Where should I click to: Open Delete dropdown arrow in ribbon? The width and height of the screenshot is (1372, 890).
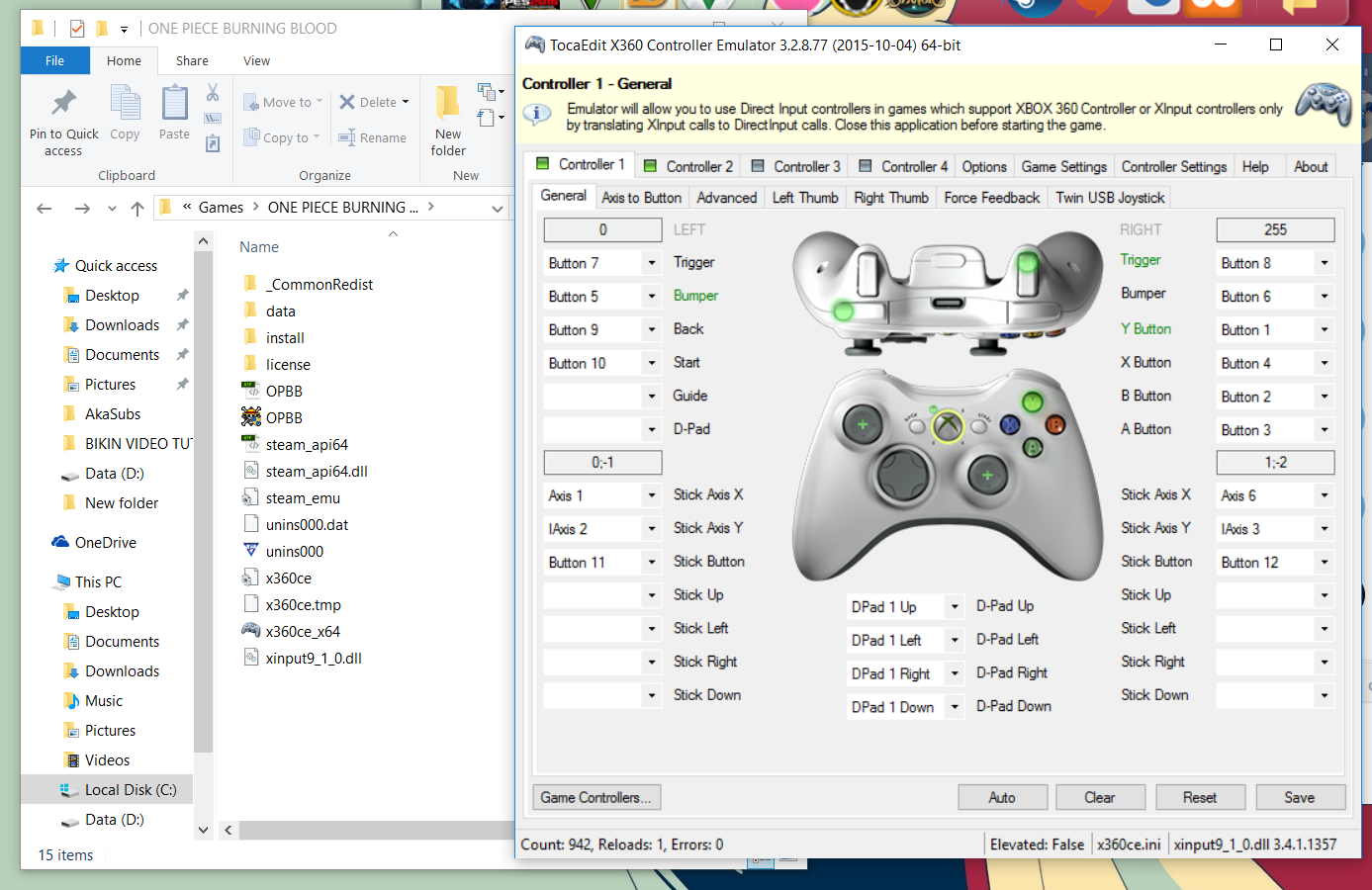[406, 102]
